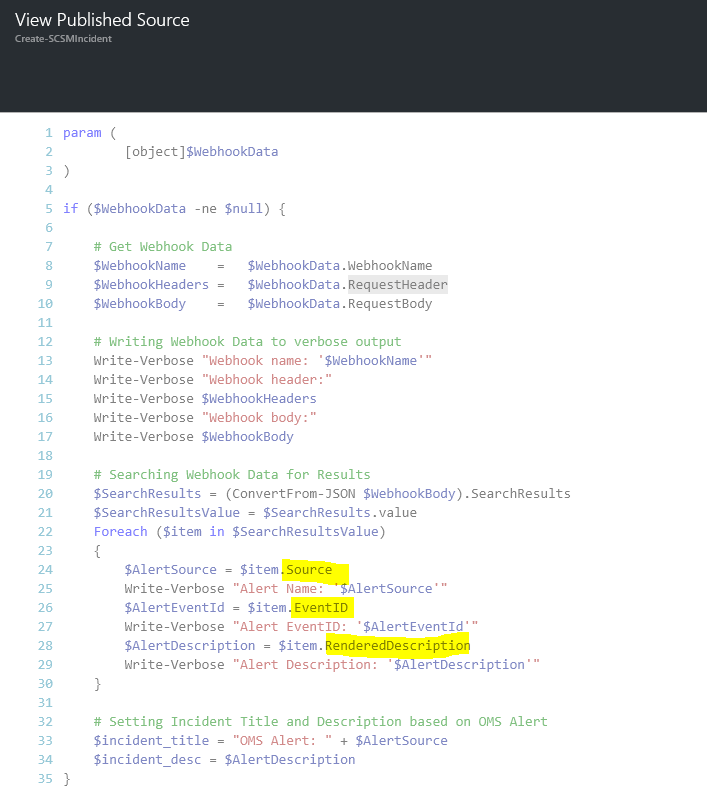Click the param keyword on first line
The height and width of the screenshot is (791, 707).
click(x=82, y=133)
